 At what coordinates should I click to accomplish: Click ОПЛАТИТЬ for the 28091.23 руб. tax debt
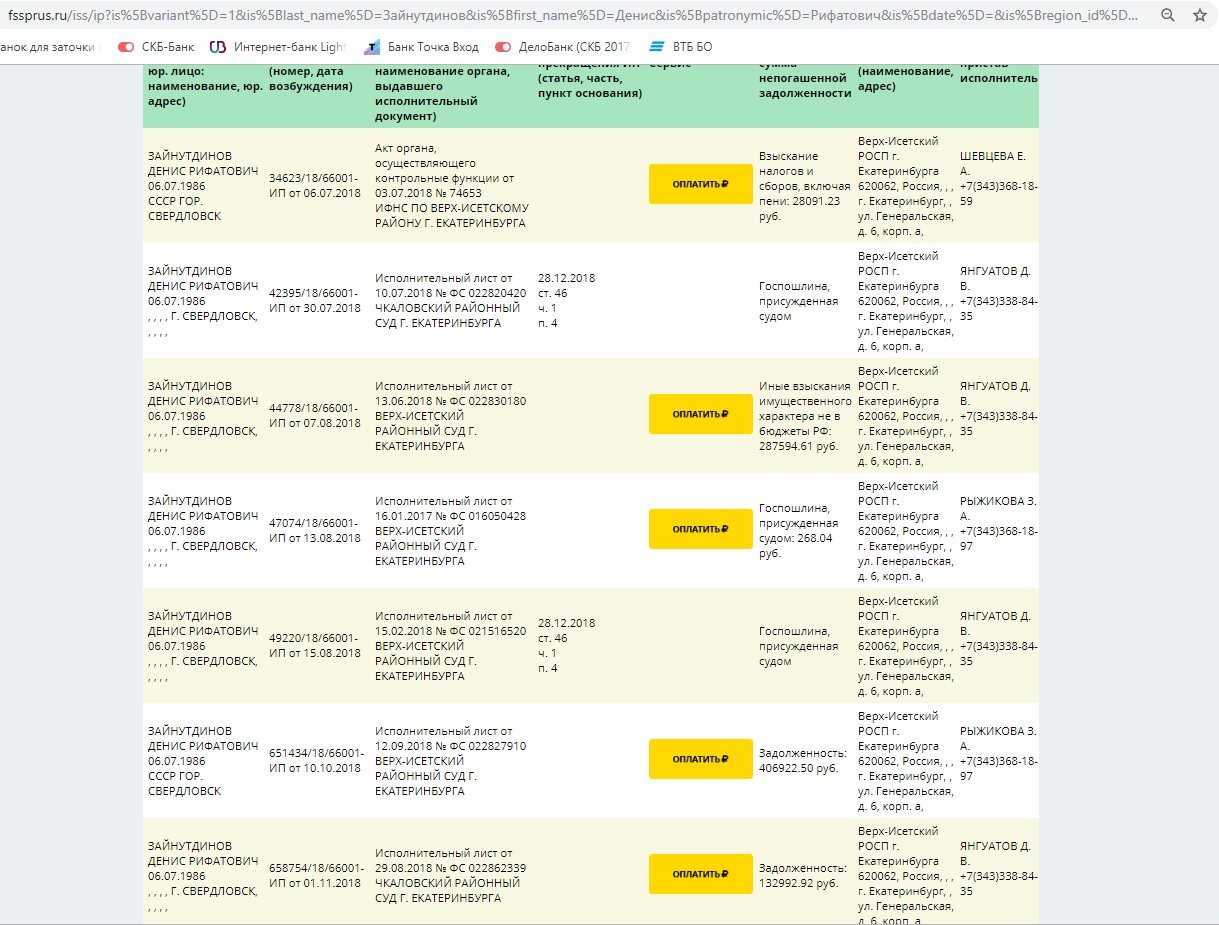[x=700, y=184]
